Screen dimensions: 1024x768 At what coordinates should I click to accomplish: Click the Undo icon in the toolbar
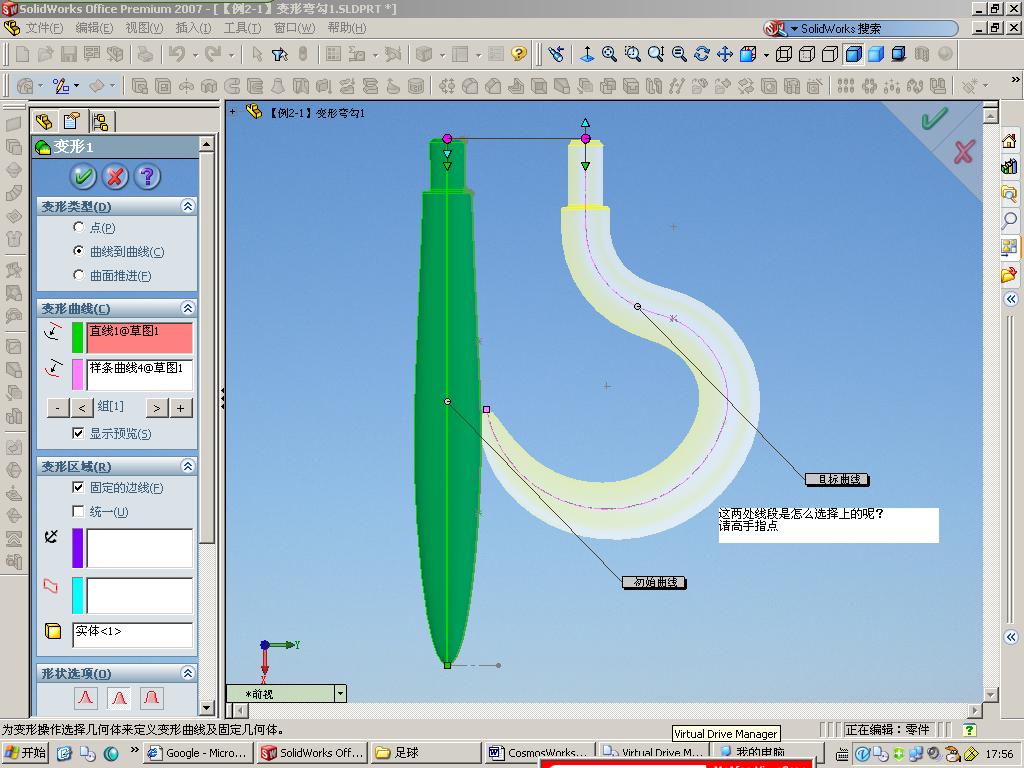tap(177, 54)
